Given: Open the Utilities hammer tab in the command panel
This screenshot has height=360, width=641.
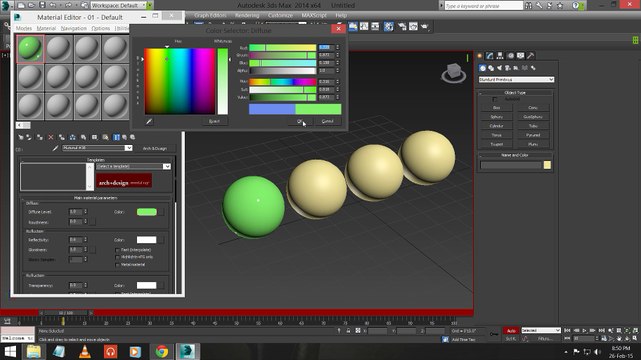Looking at the screenshot, I should (x=530, y=56).
